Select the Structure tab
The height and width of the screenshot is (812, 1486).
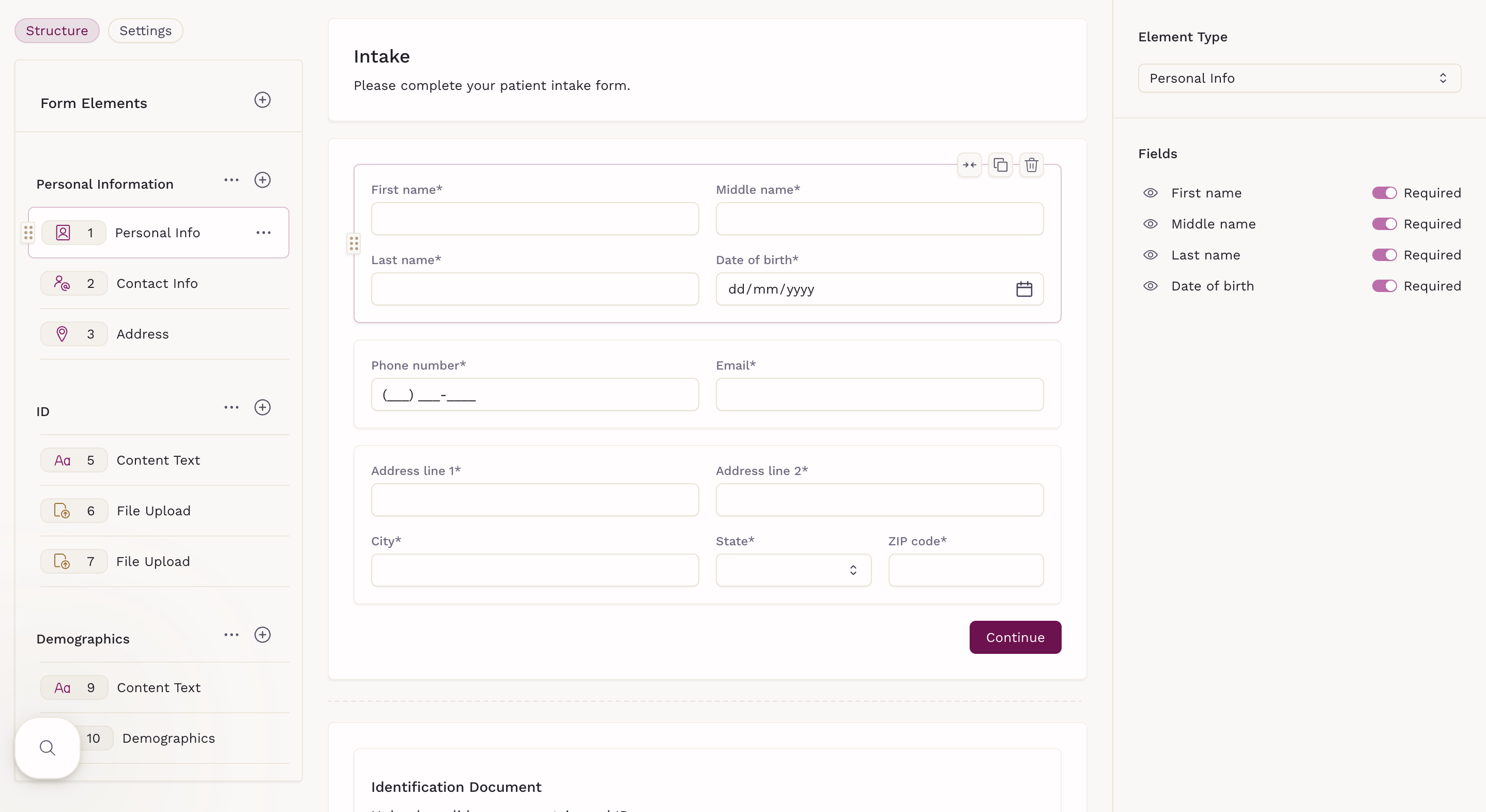[x=56, y=30]
